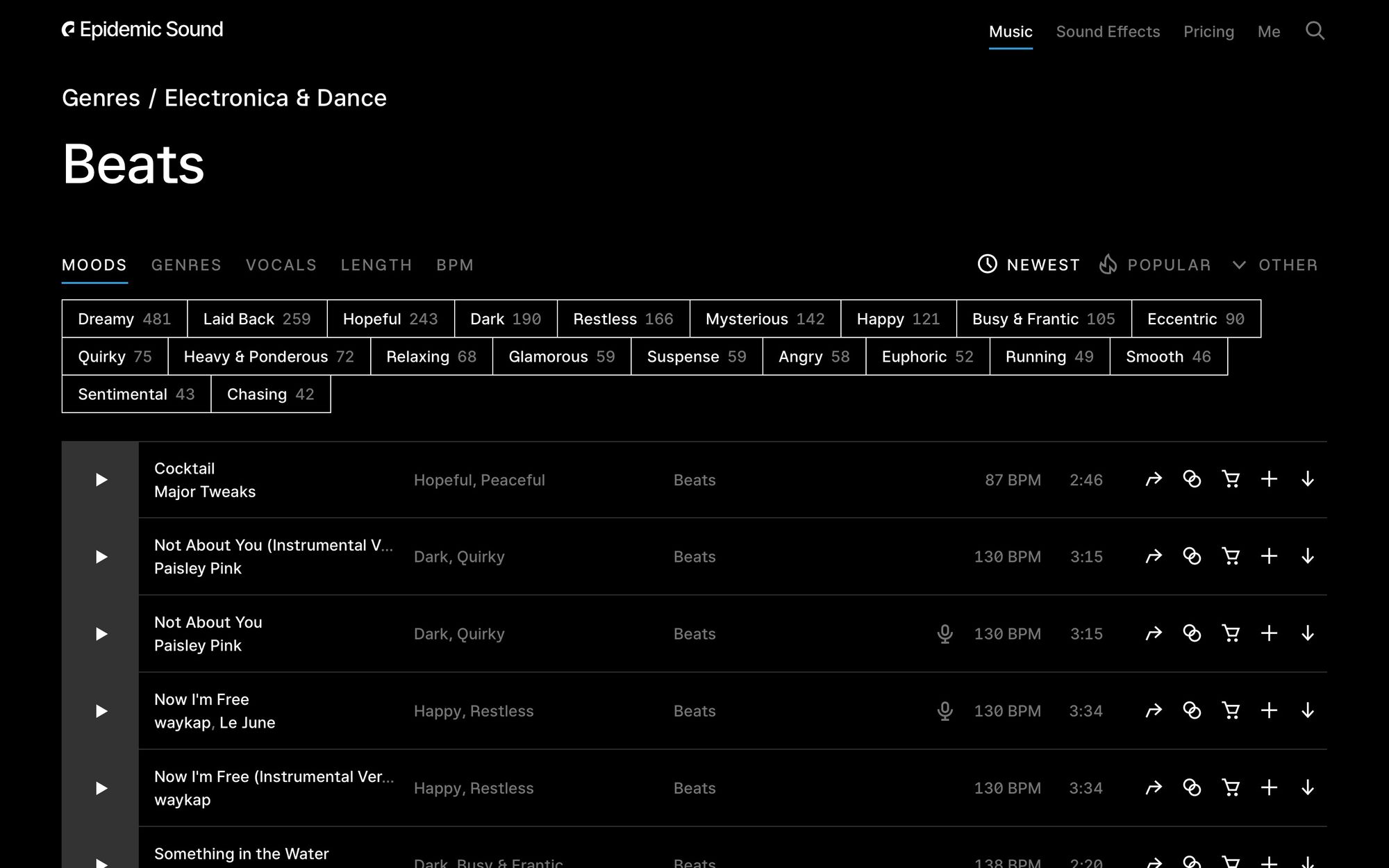Switch to the Genres filter tab
This screenshot has height=868, width=1389.
point(186,265)
